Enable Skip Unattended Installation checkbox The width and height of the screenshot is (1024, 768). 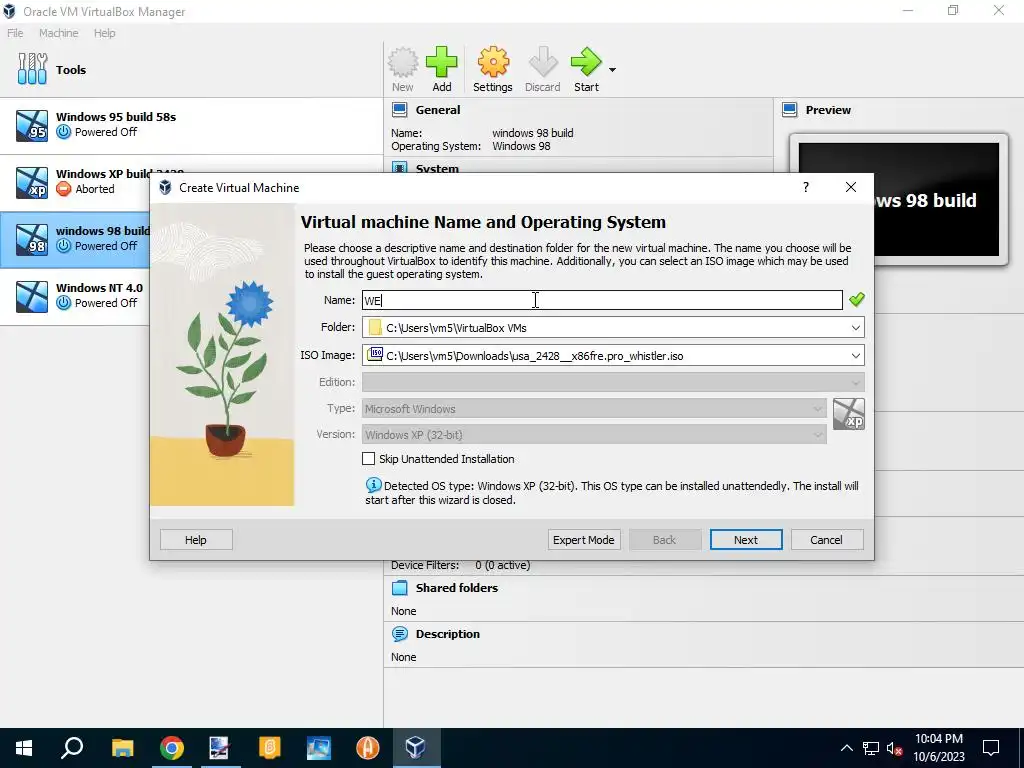368,459
